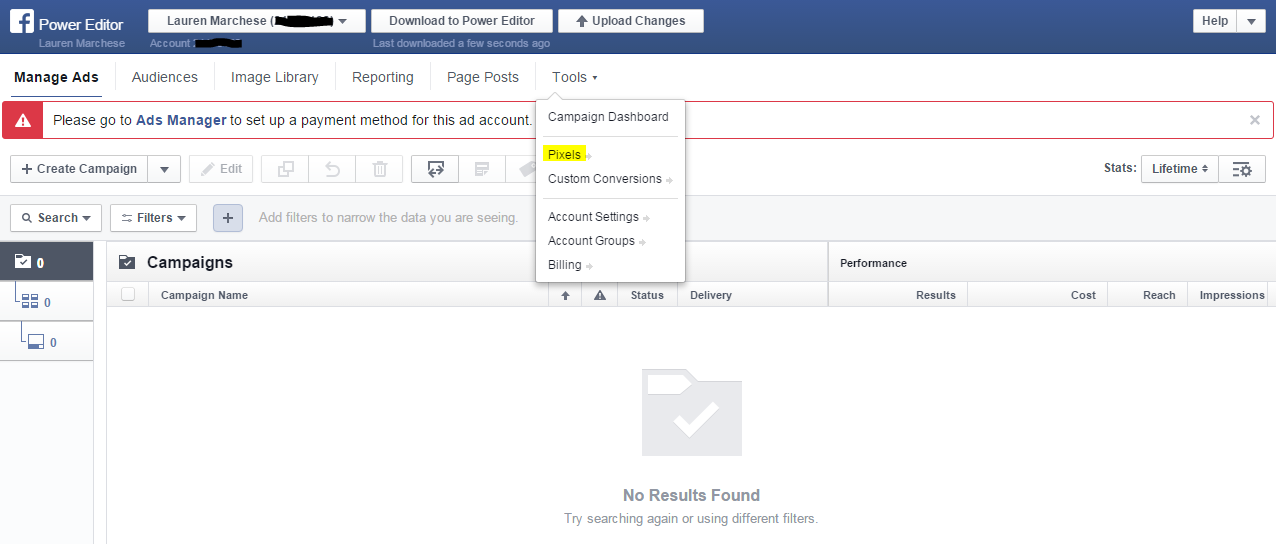Open the column customize settings icon
Image resolution: width=1276 pixels, height=544 pixels.
[1242, 169]
